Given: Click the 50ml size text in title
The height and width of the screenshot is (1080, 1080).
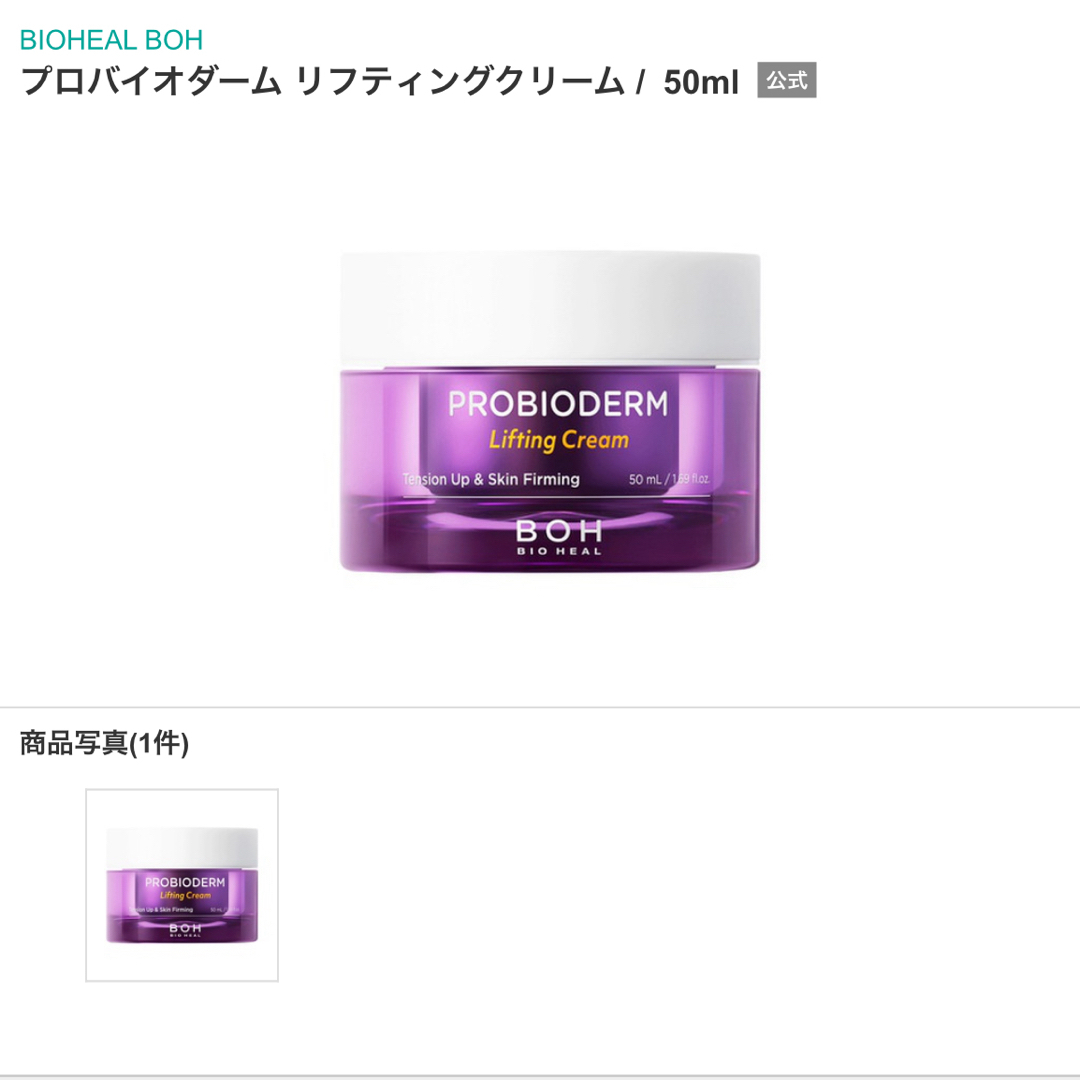Looking at the screenshot, I should (700, 82).
